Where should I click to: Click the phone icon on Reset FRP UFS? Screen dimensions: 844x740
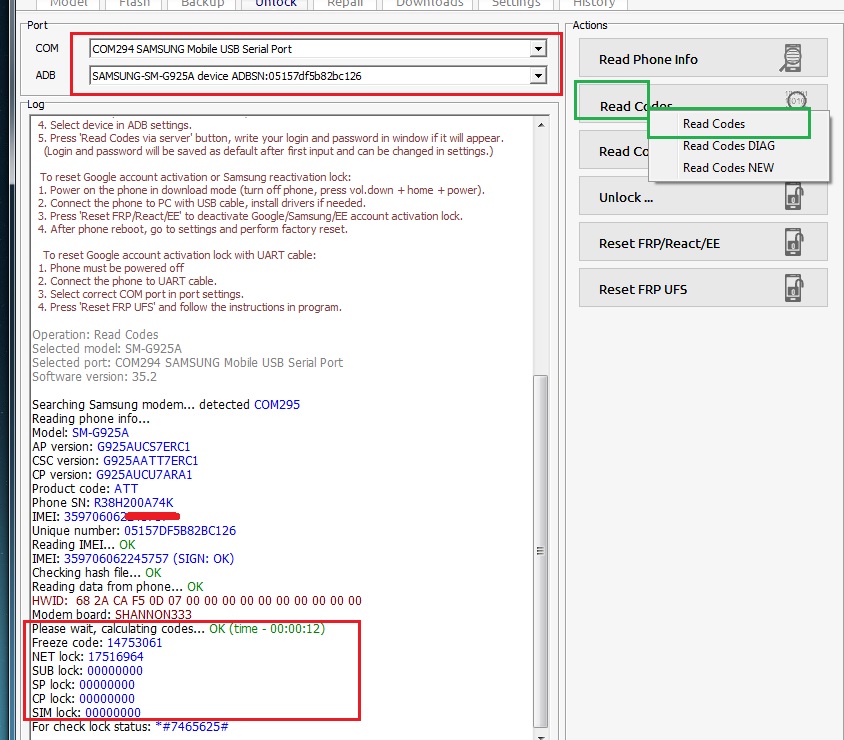794,288
